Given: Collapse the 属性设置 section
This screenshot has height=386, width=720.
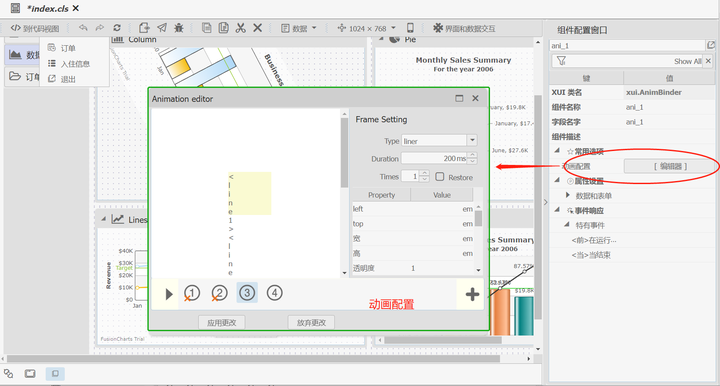Looking at the screenshot, I should pyautogui.click(x=557, y=180).
